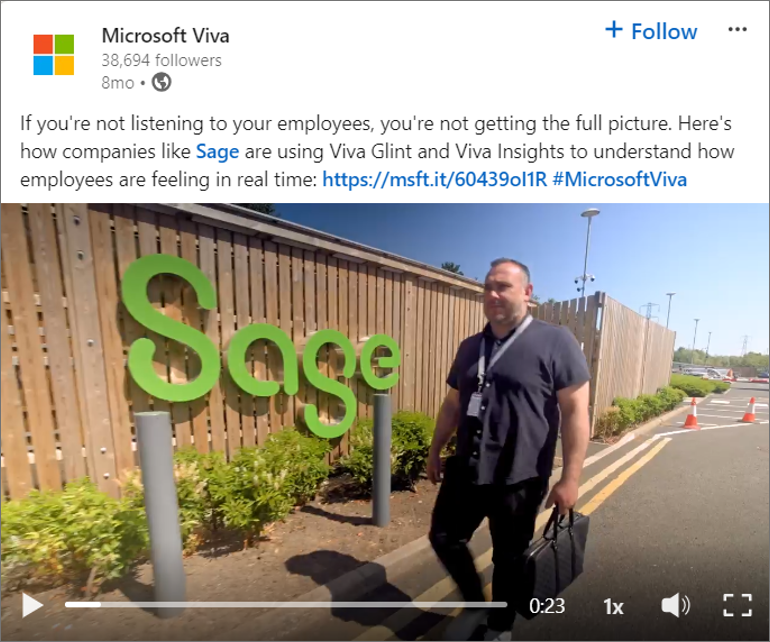Viewport: 770px width, 642px height.
Task: Click the 0:23 time remaining label
Action: coord(547,606)
